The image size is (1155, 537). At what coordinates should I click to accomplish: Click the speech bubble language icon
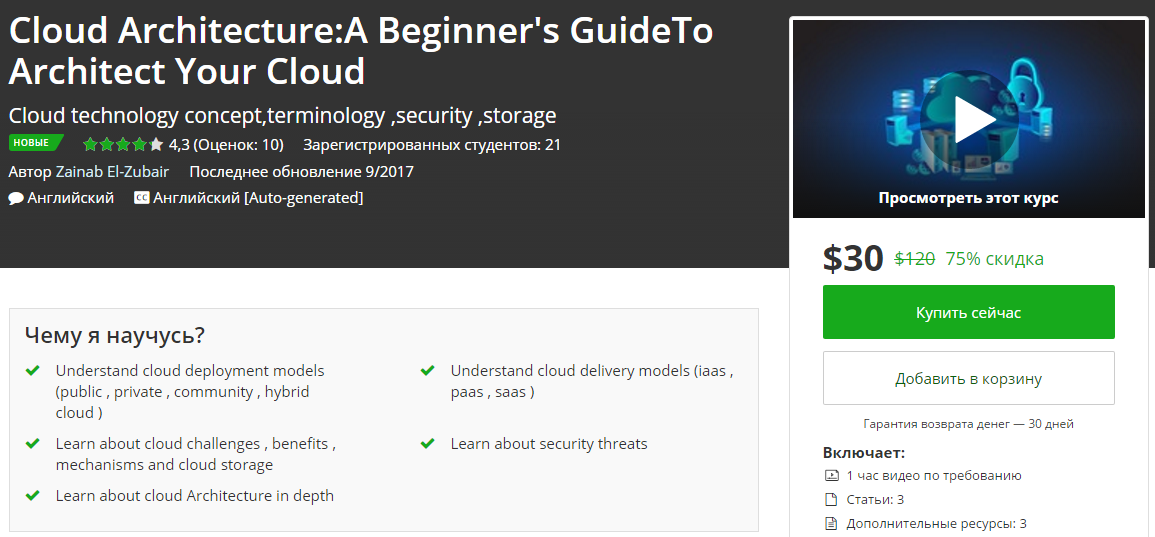16,198
